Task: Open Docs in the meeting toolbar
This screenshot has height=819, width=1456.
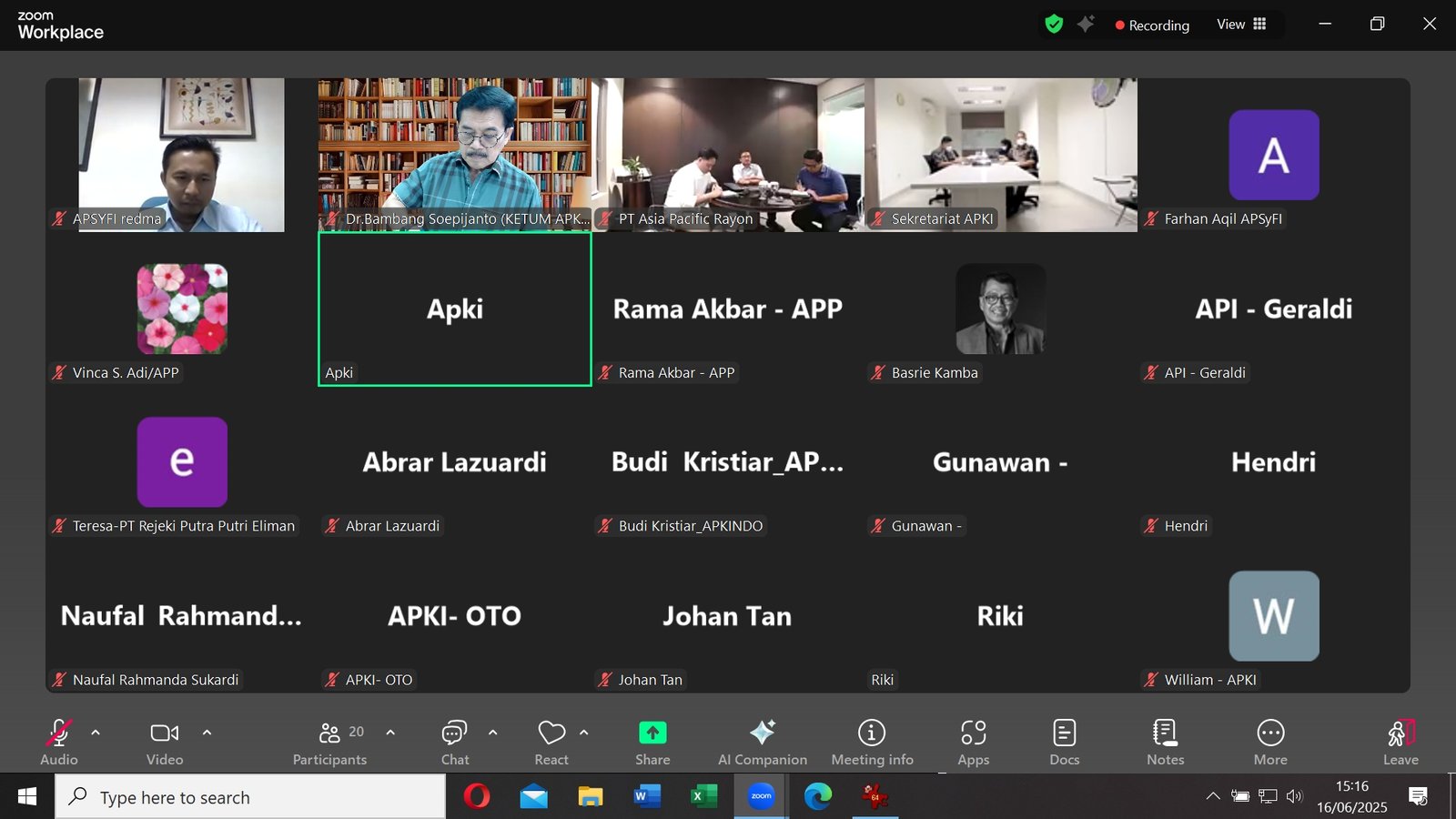Action: (1065, 742)
